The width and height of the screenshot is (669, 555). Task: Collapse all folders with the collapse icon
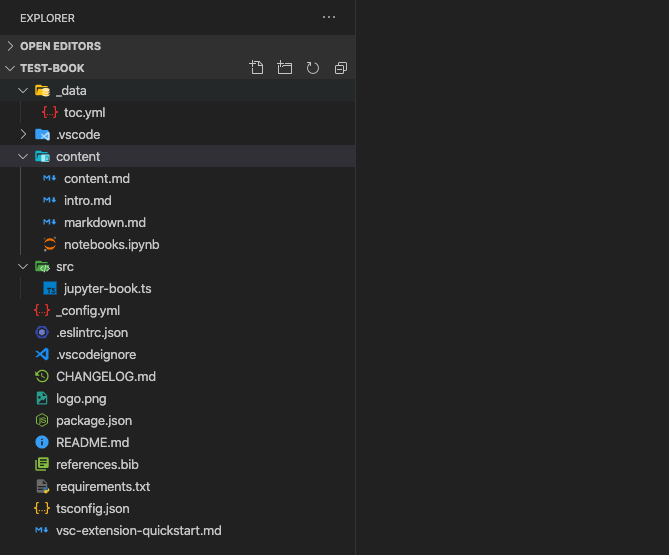point(340,68)
